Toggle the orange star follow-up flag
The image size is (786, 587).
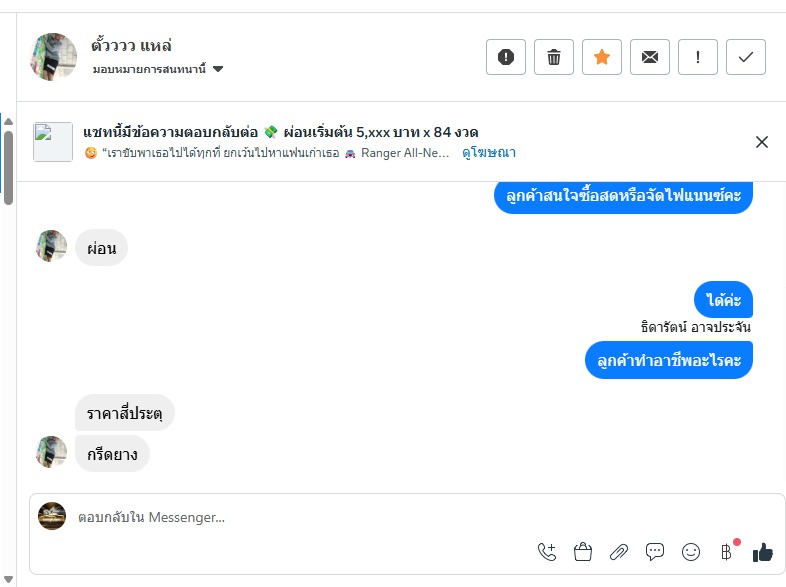pyautogui.click(x=602, y=57)
